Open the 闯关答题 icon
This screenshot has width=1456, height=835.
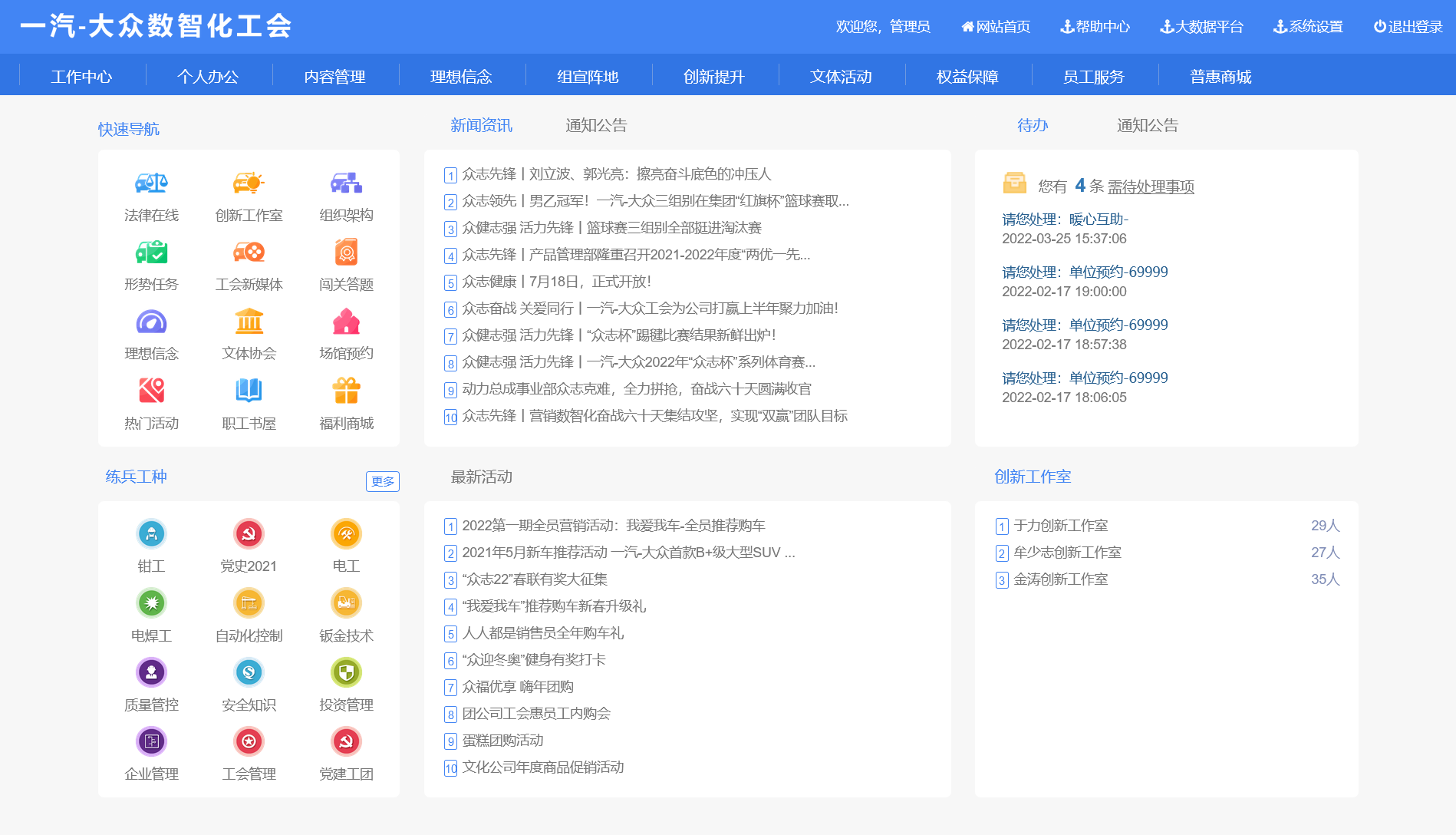pyautogui.click(x=346, y=252)
